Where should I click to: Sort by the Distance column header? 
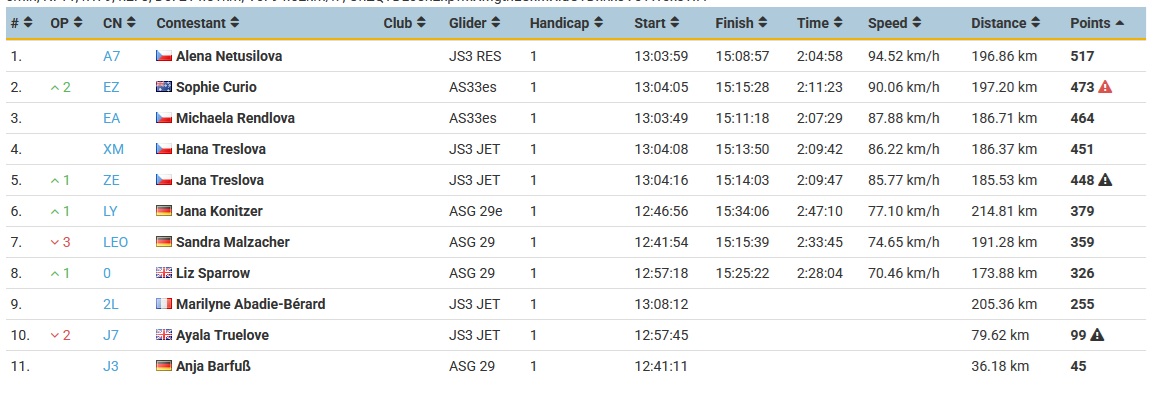[1005, 23]
